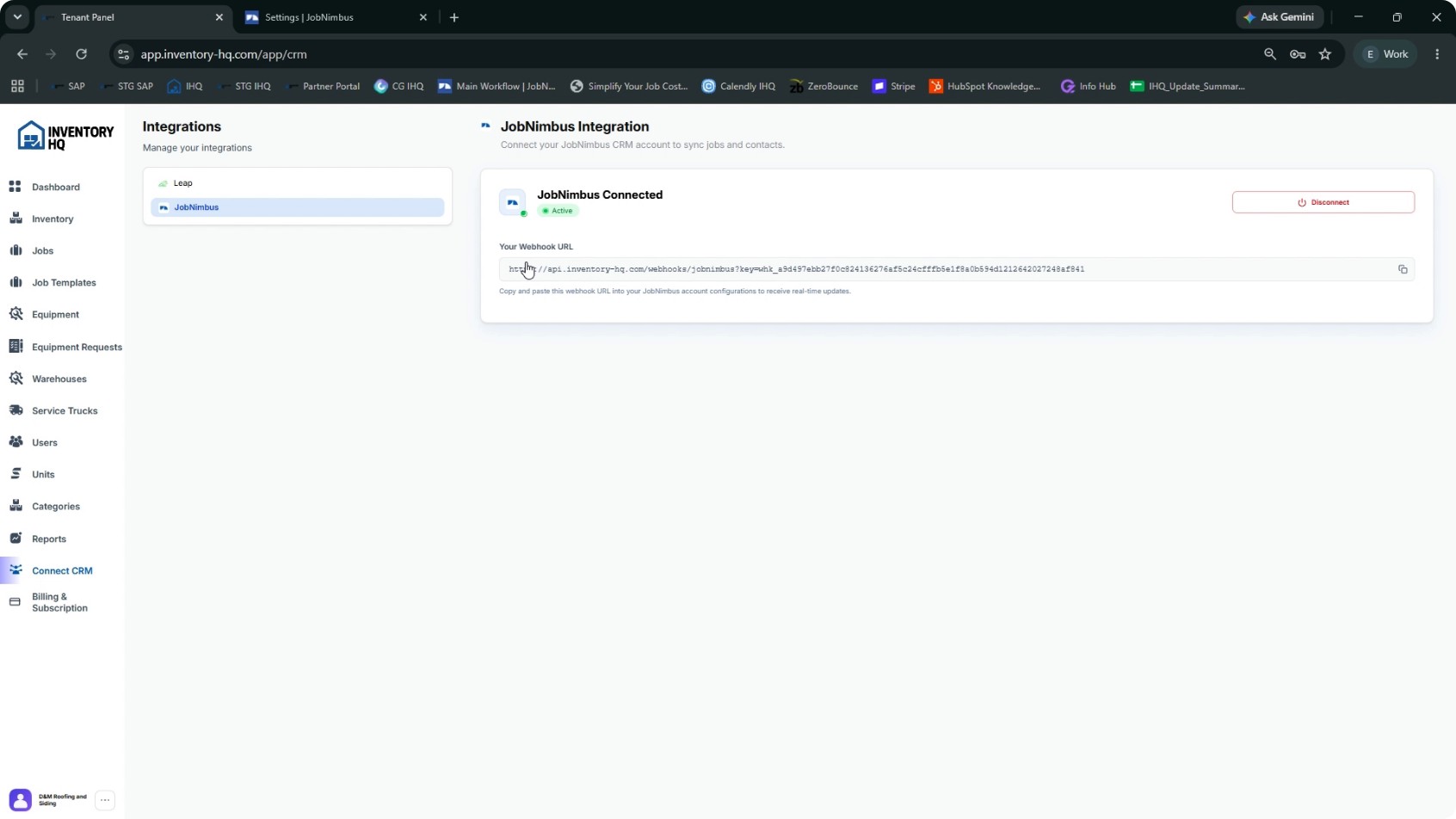Reload the current page
Viewport: 1456px width, 819px height.
tap(81, 54)
